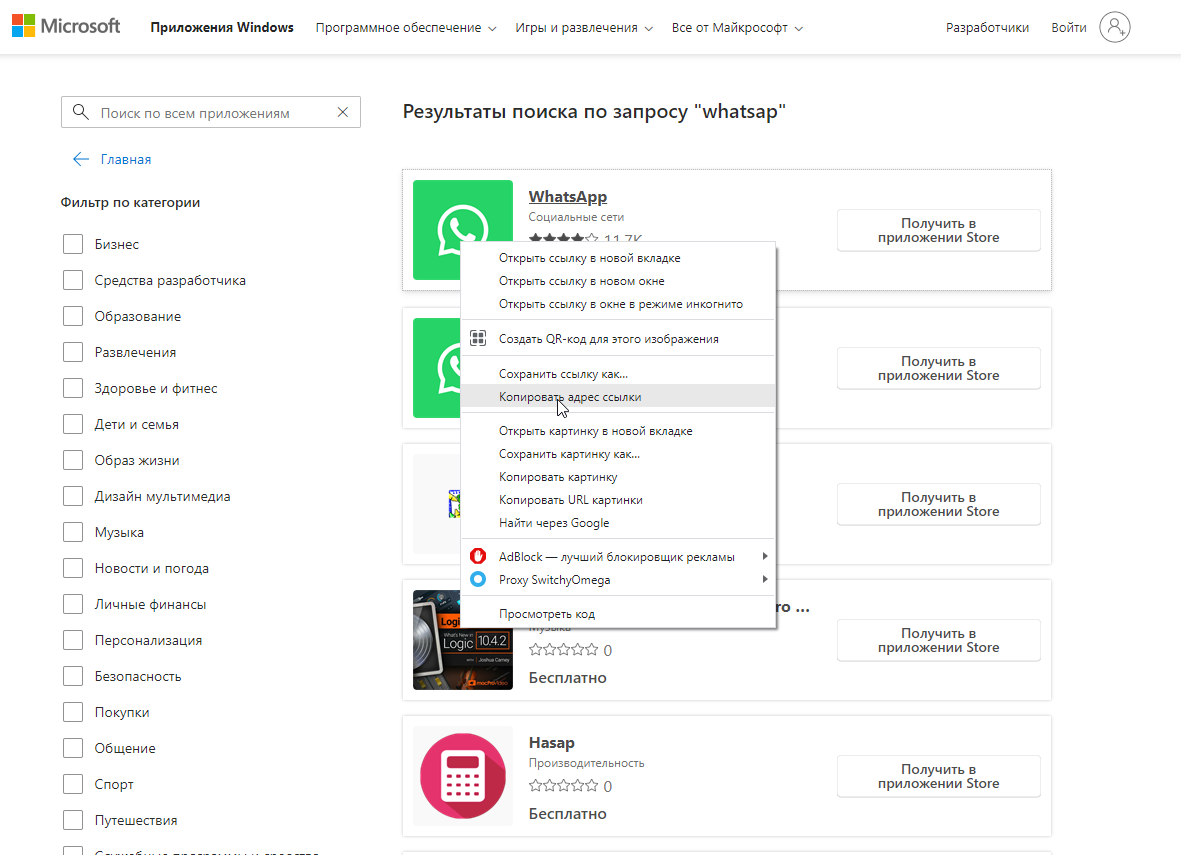Expand the Программное обеспечение dropdown
Viewport: 1181px width, 855px height.
(406, 28)
